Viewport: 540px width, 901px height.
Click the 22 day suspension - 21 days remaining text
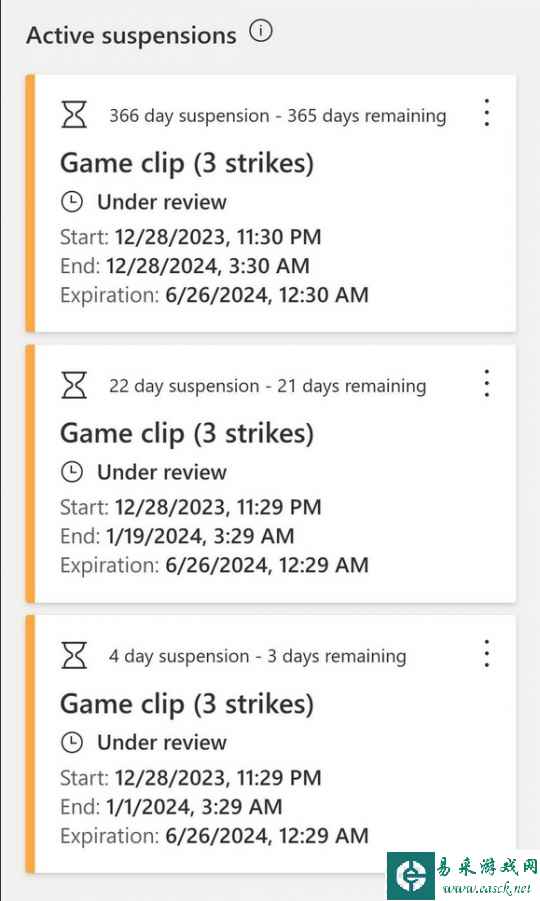click(268, 386)
